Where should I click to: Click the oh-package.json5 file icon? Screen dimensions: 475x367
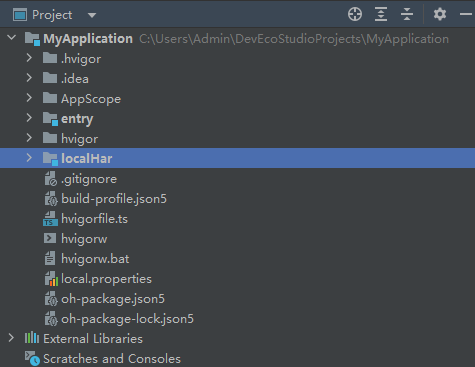click(51, 299)
